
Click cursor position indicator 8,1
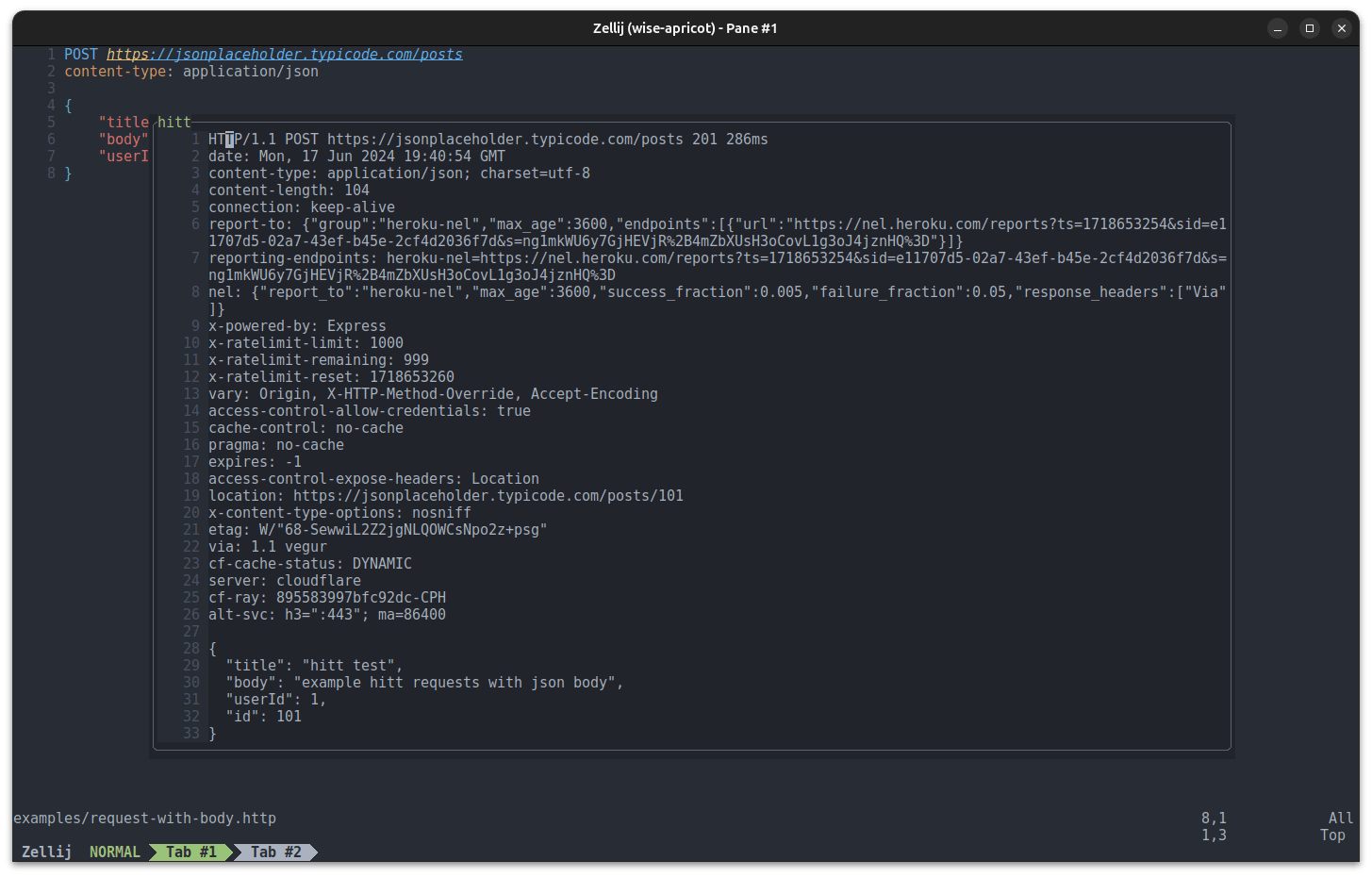[1213, 819]
